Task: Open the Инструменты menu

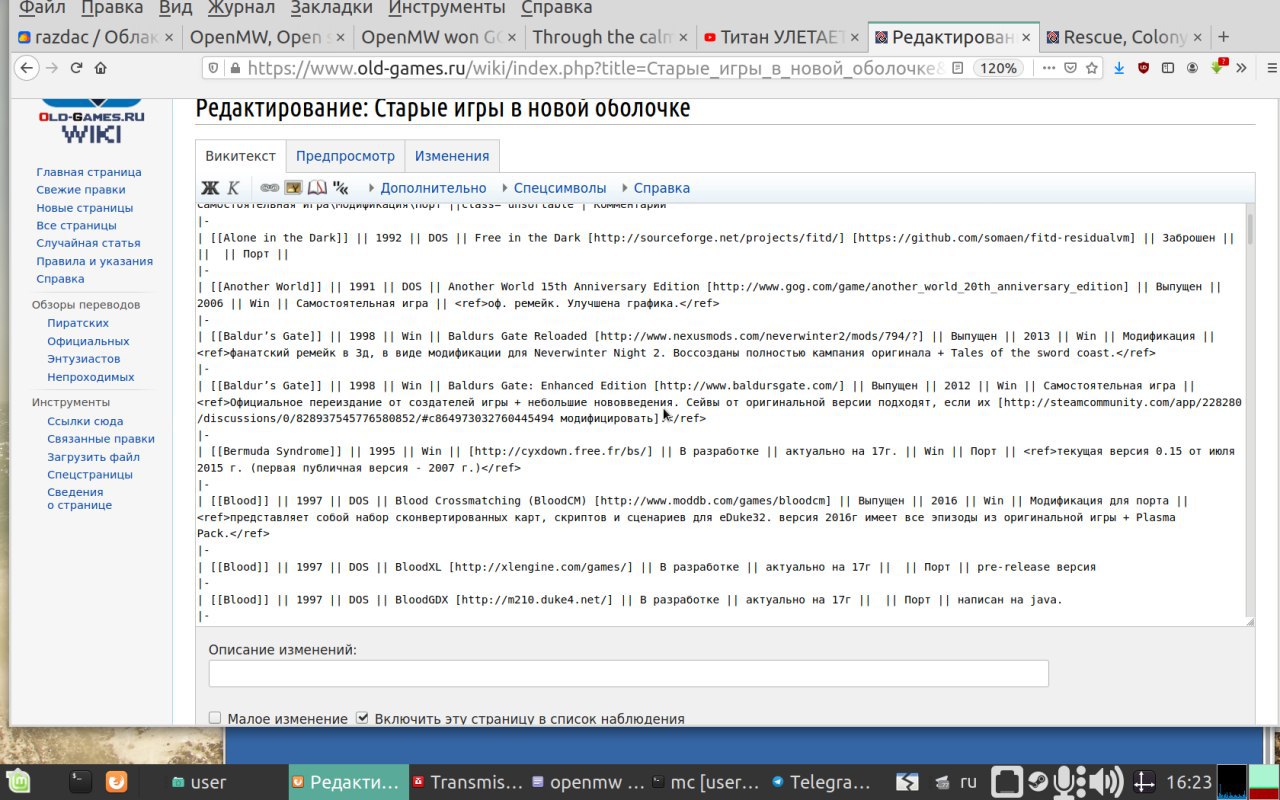Action: tap(448, 9)
